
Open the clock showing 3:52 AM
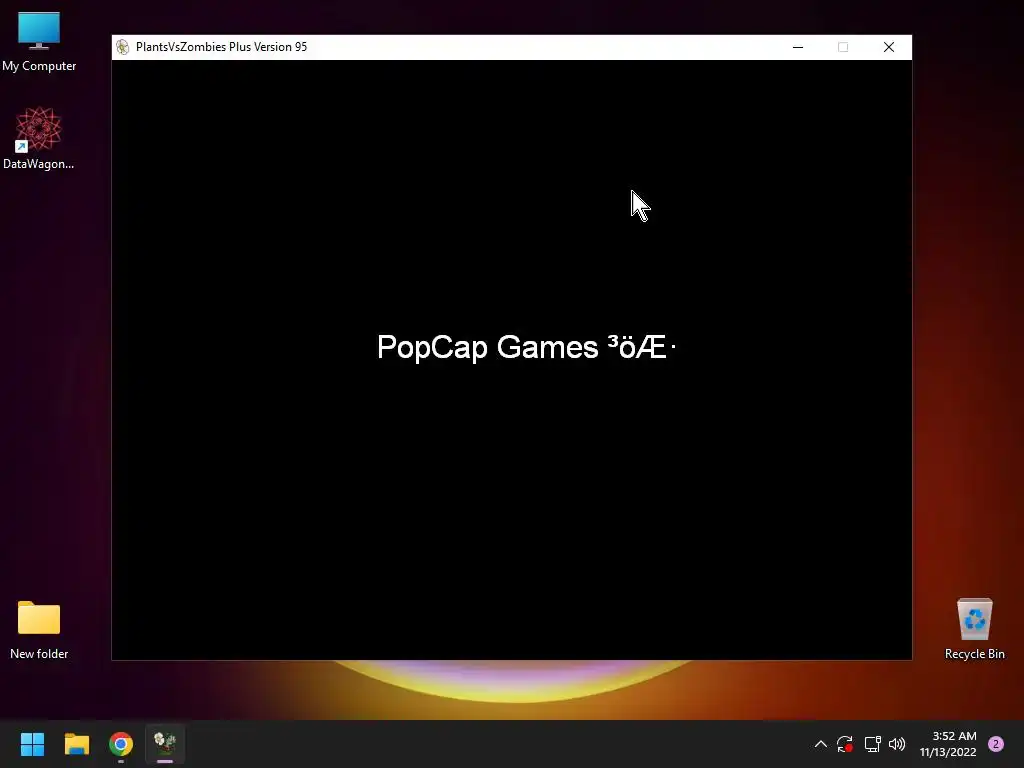[948, 744]
